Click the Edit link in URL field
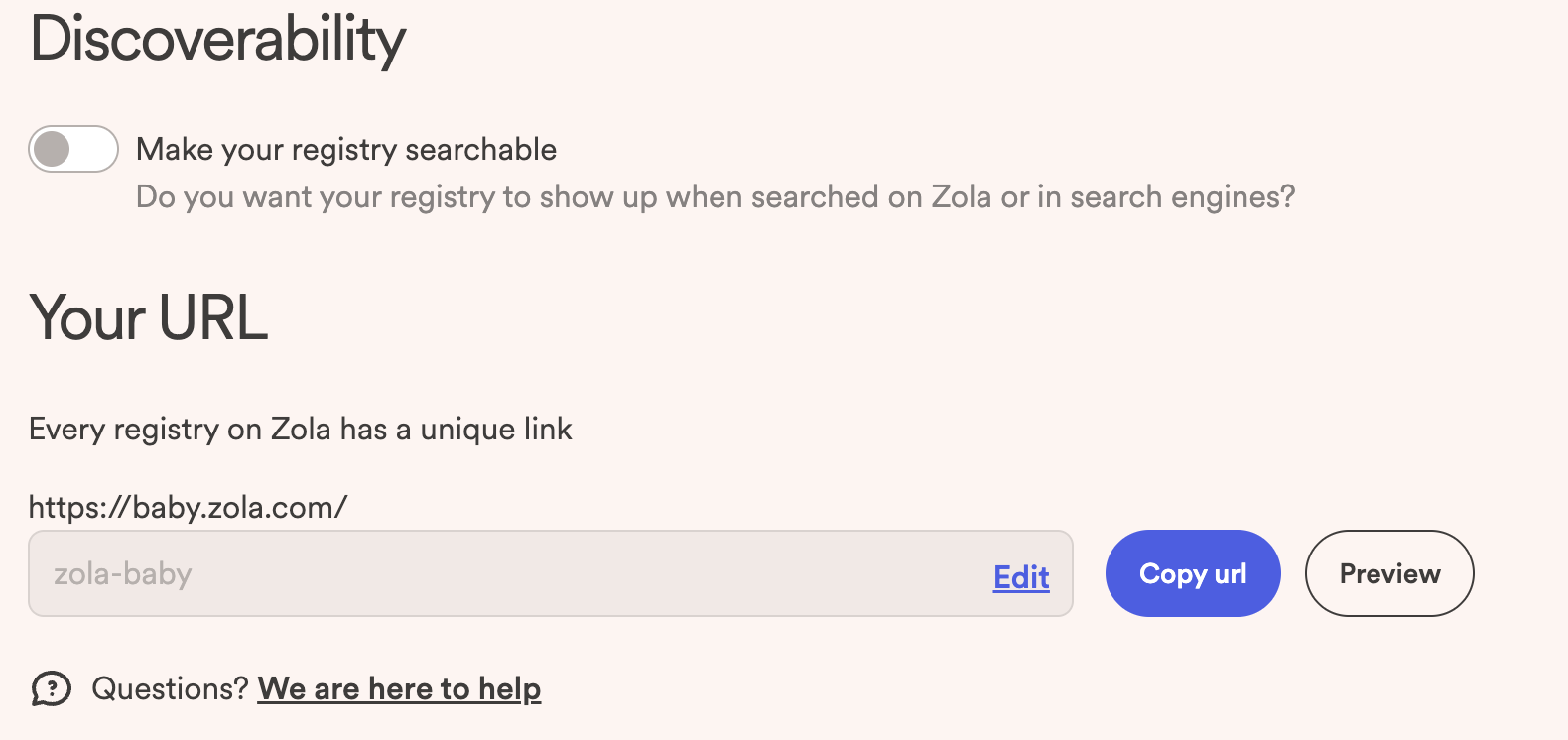1568x740 pixels. (1021, 577)
